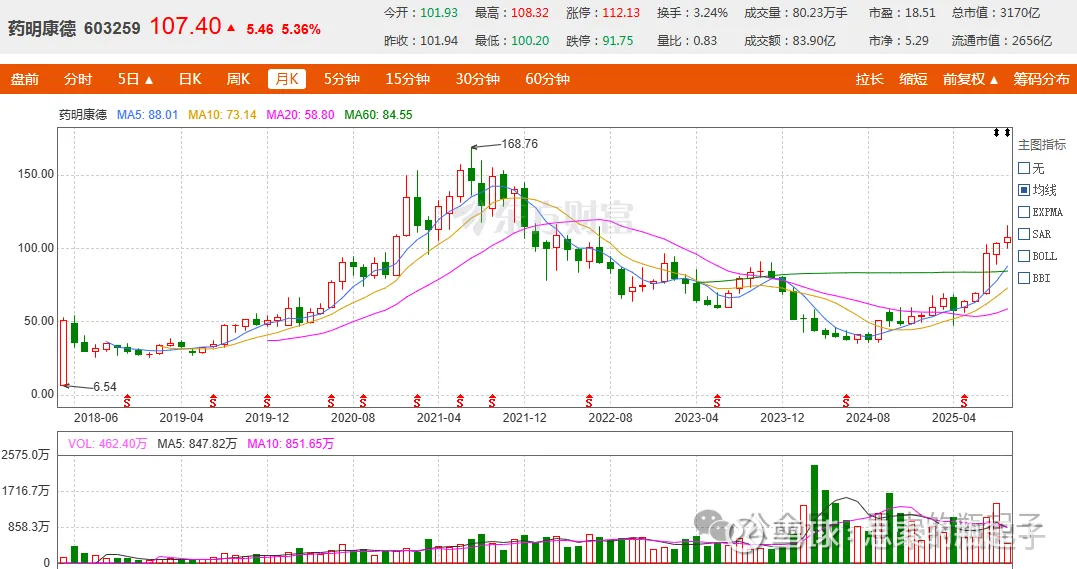Open the 筹码分布 view
Viewport: 1077px width, 569px height.
pyautogui.click(x=1041, y=79)
